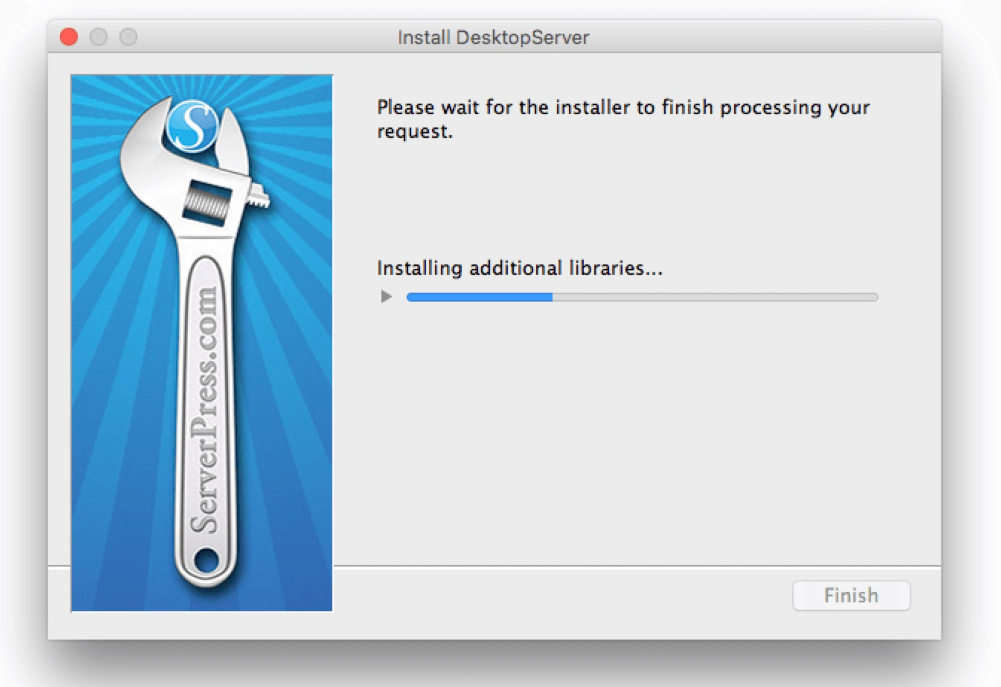The height and width of the screenshot is (687, 1001).
Task: Expand the installer details disclosure triangle
Action: pyautogui.click(x=386, y=297)
